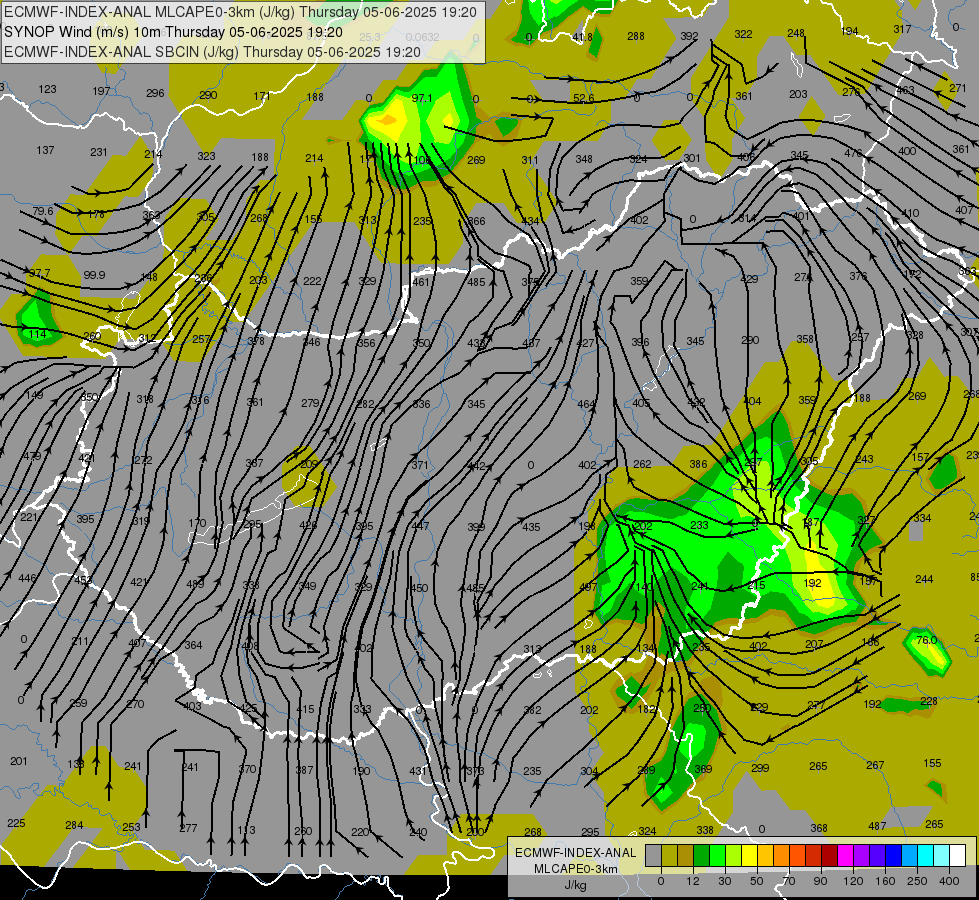This screenshot has width=979, height=900.
Task: Click the purple swatch in the legend
Action: pyautogui.click(x=862, y=856)
